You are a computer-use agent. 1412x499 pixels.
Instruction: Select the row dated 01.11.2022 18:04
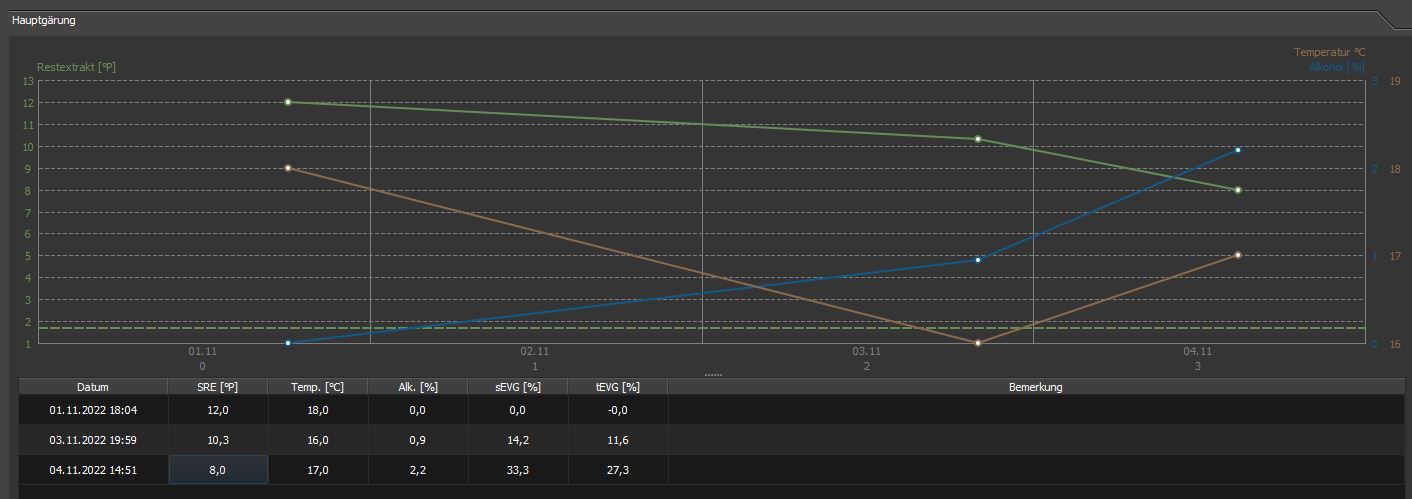click(x=93, y=410)
